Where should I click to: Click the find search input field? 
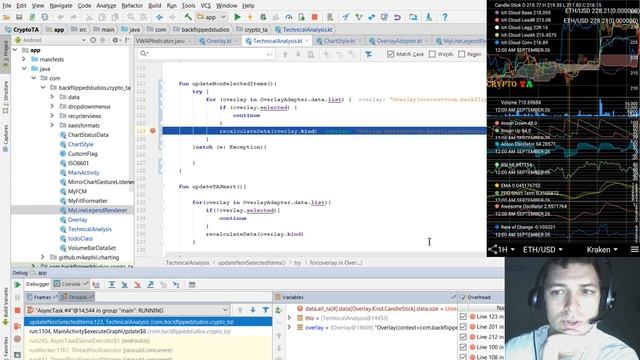click(206, 54)
